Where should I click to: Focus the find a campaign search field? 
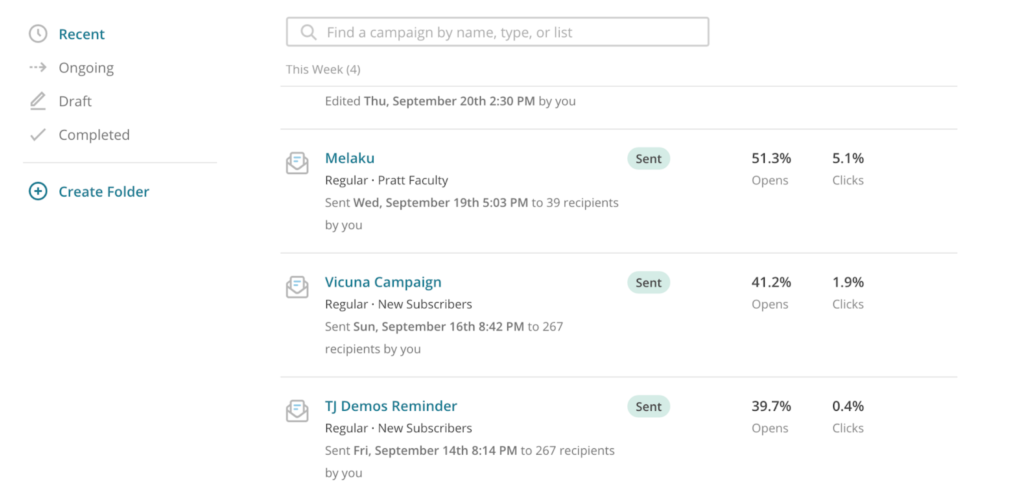pos(498,32)
